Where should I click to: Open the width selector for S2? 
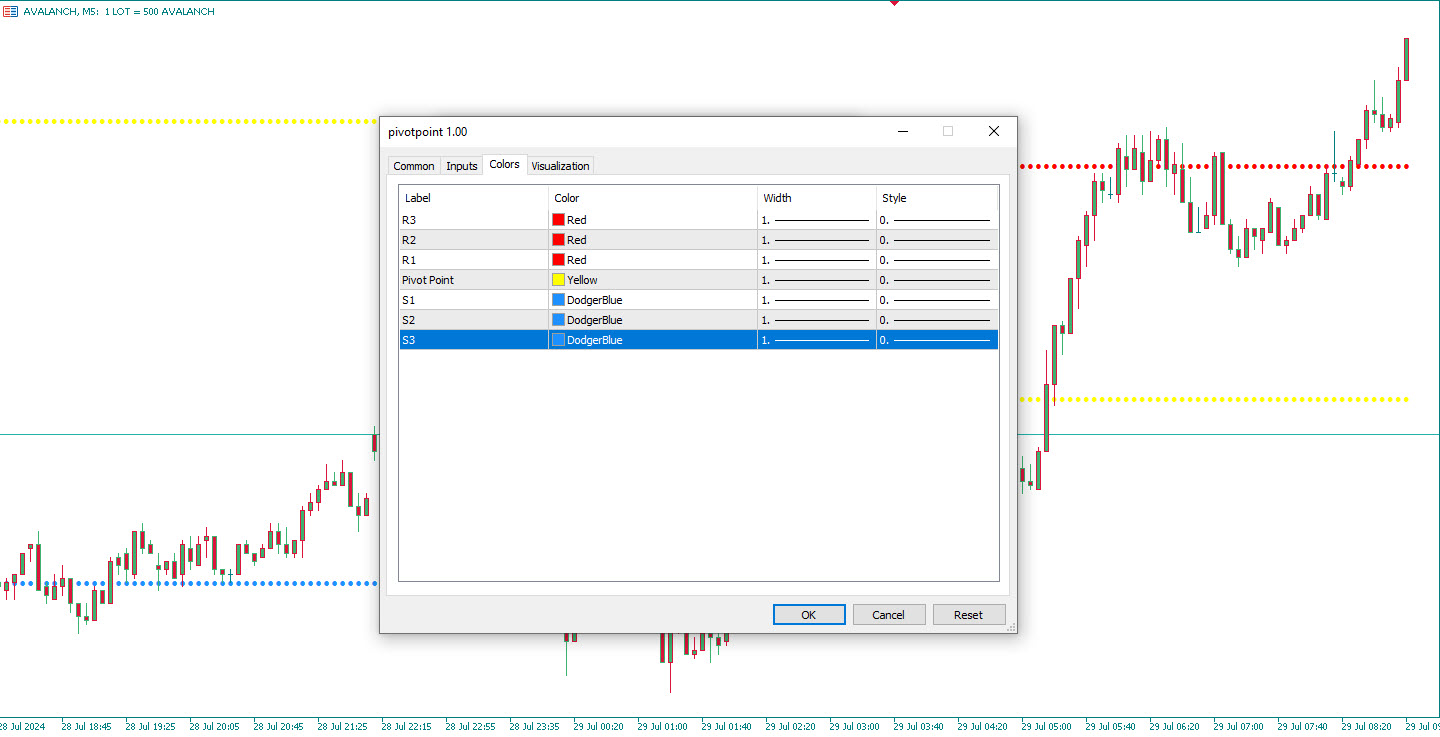[816, 320]
